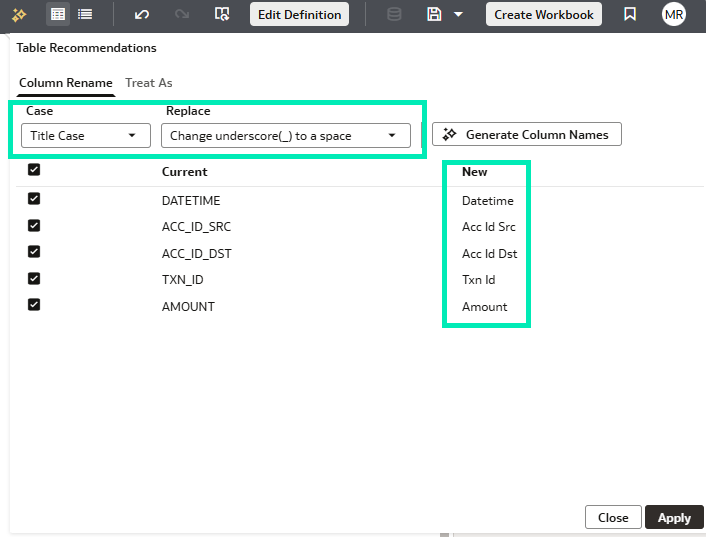Switch to the Treat As tab
Viewport: 706px width, 537px height.
148,82
